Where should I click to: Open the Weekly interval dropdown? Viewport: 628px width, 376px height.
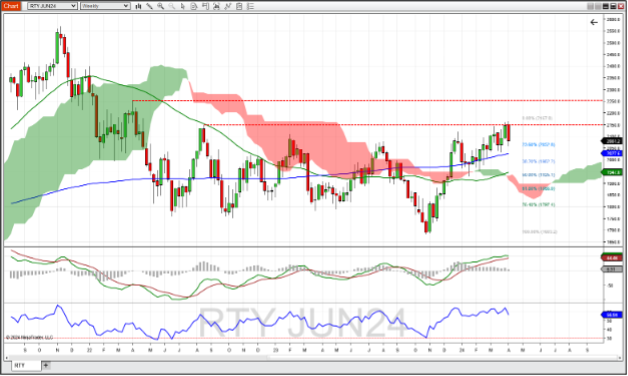[x=105, y=6]
